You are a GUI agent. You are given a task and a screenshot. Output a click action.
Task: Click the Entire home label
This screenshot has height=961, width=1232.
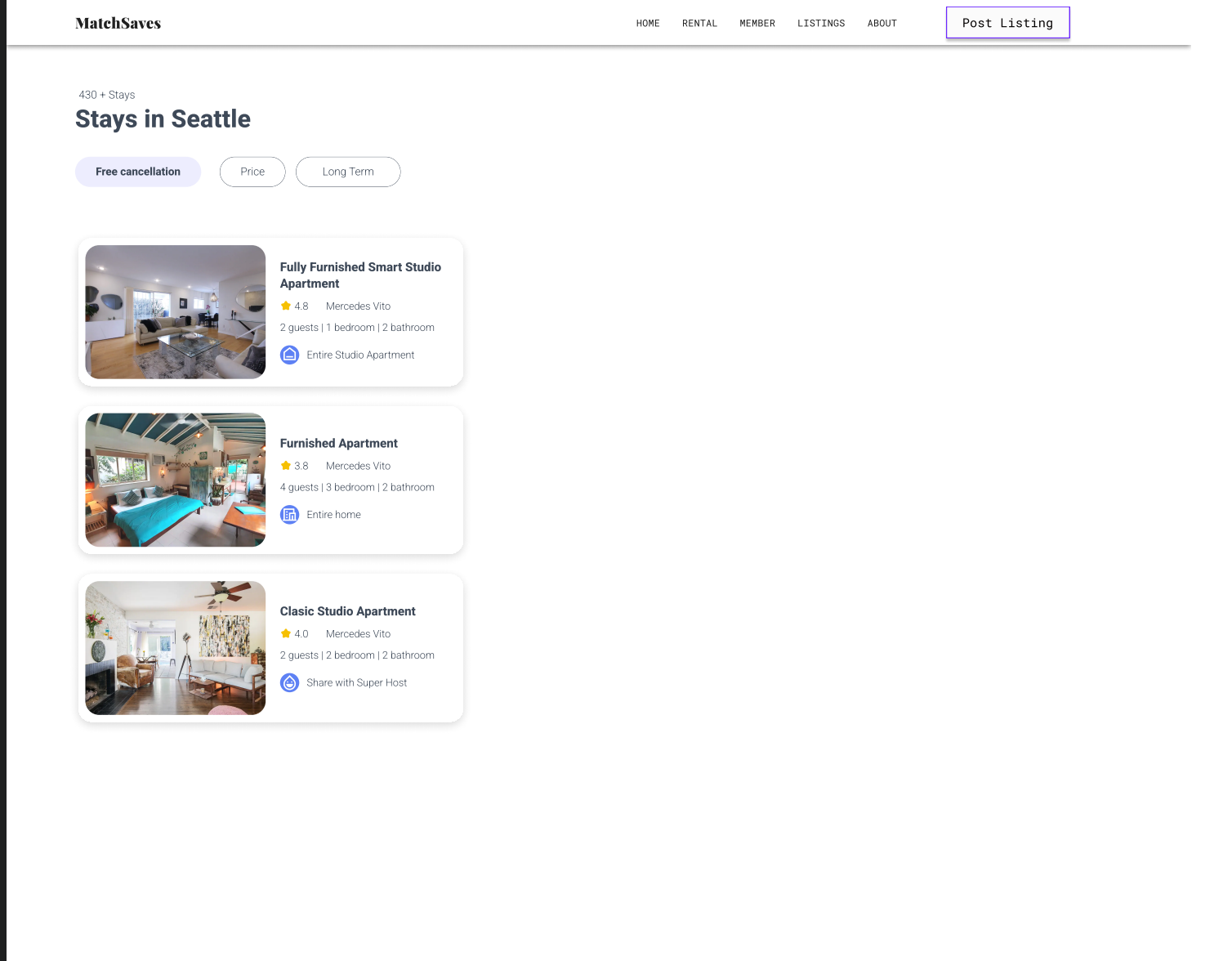333,515
